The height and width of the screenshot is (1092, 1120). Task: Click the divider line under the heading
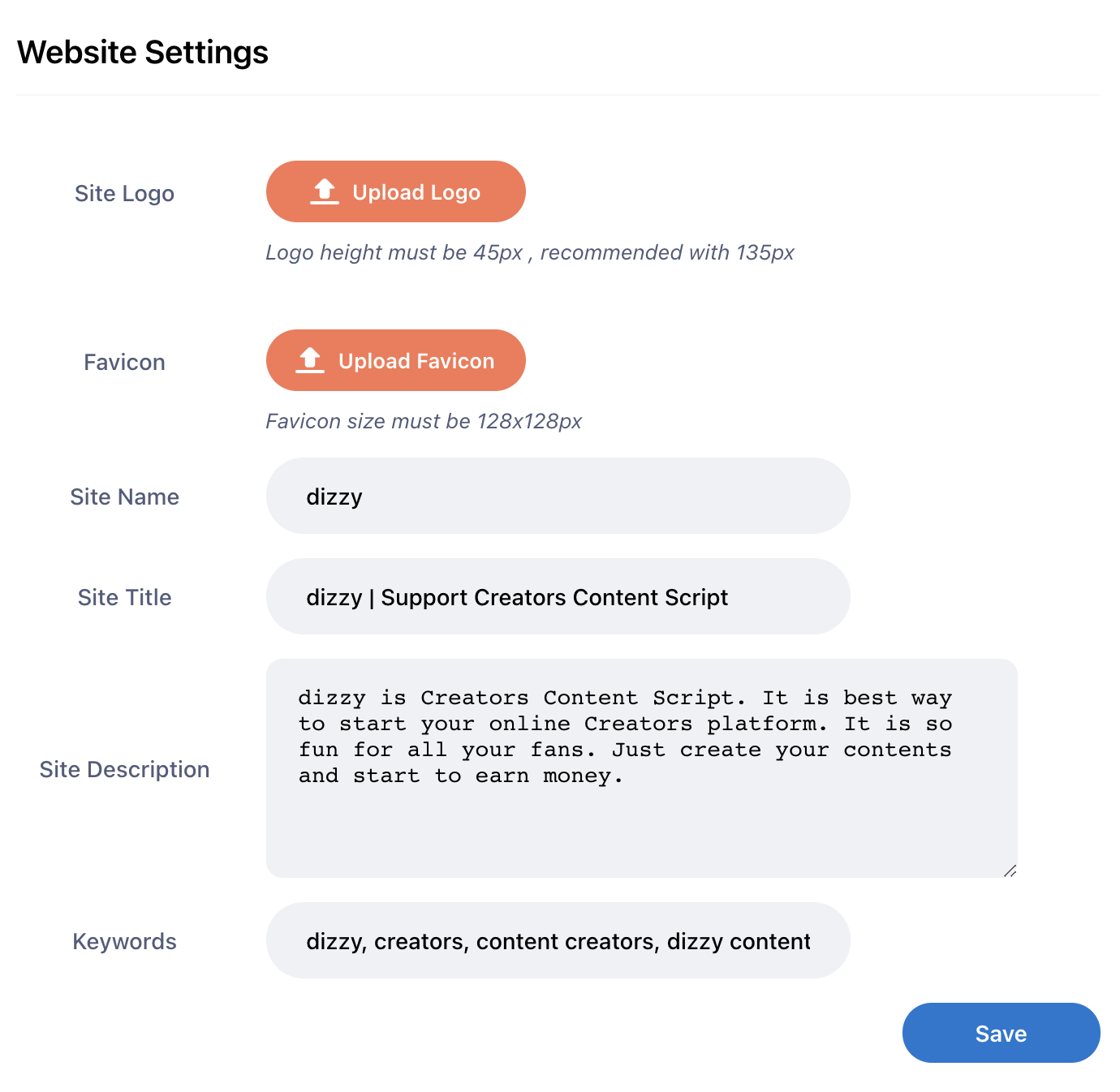point(558,95)
